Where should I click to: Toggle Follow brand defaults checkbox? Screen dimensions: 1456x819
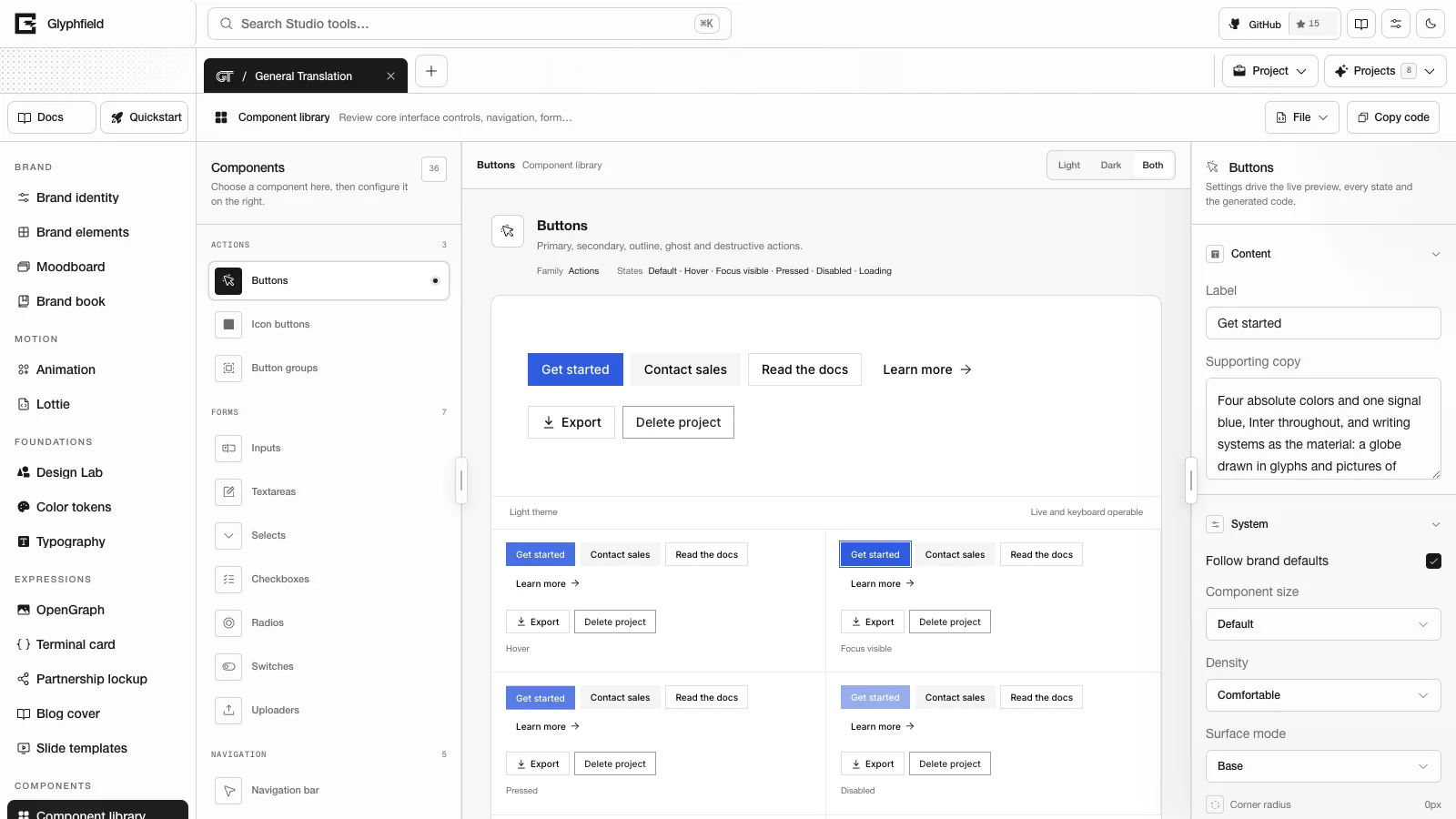1433,561
